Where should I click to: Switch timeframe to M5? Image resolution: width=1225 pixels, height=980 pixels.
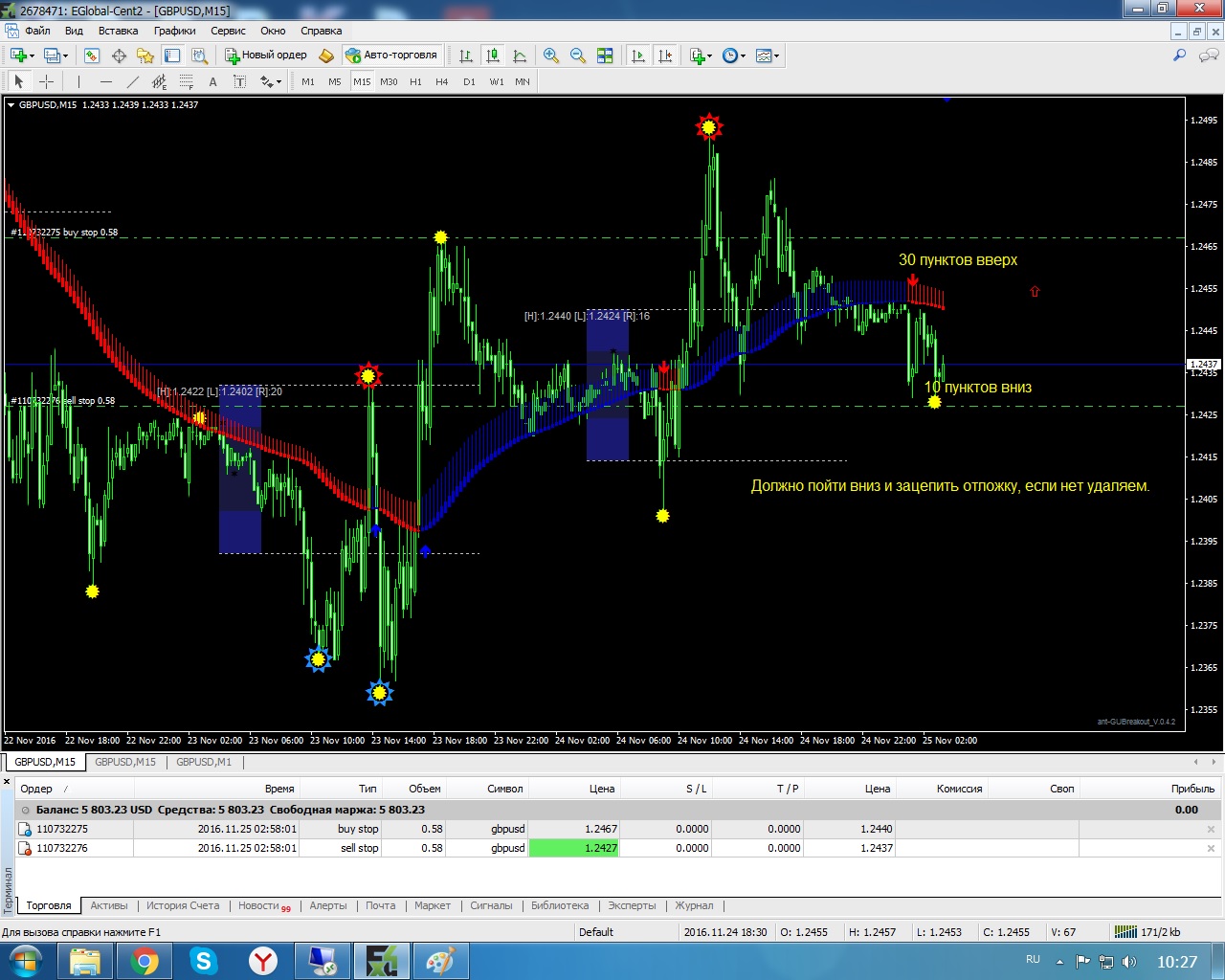point(335,81)
